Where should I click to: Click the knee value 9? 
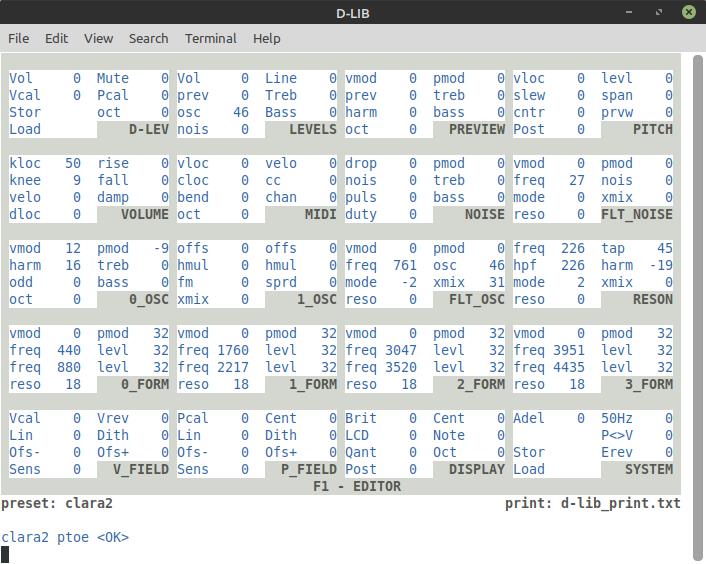click(x=77, y=180)
